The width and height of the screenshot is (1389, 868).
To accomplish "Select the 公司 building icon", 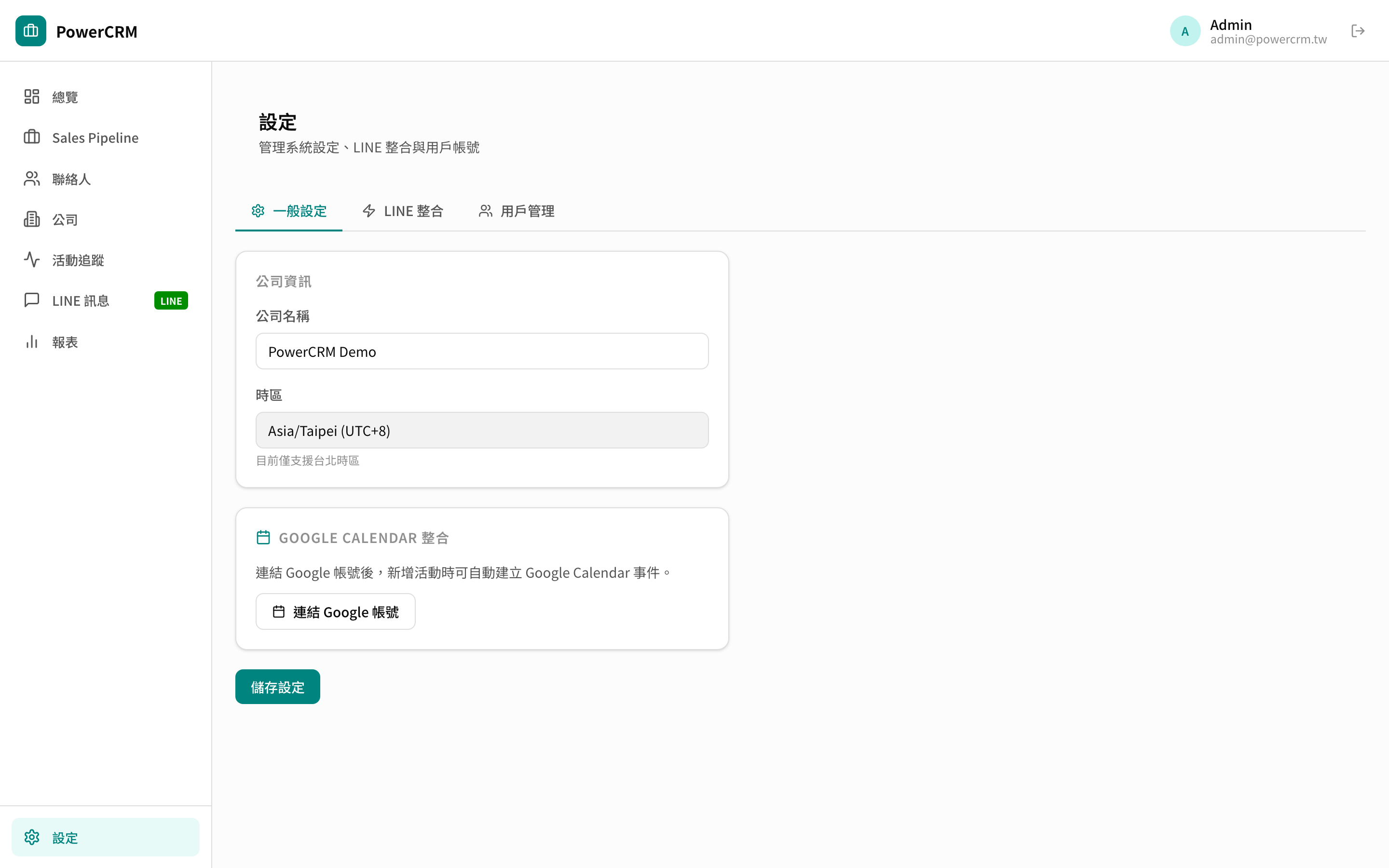I will click(31, 219).
